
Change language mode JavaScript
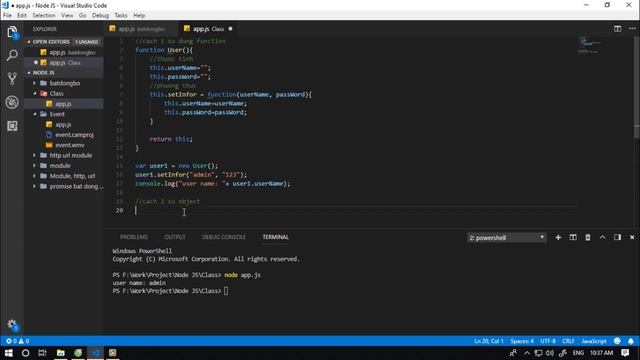(594, 341)
